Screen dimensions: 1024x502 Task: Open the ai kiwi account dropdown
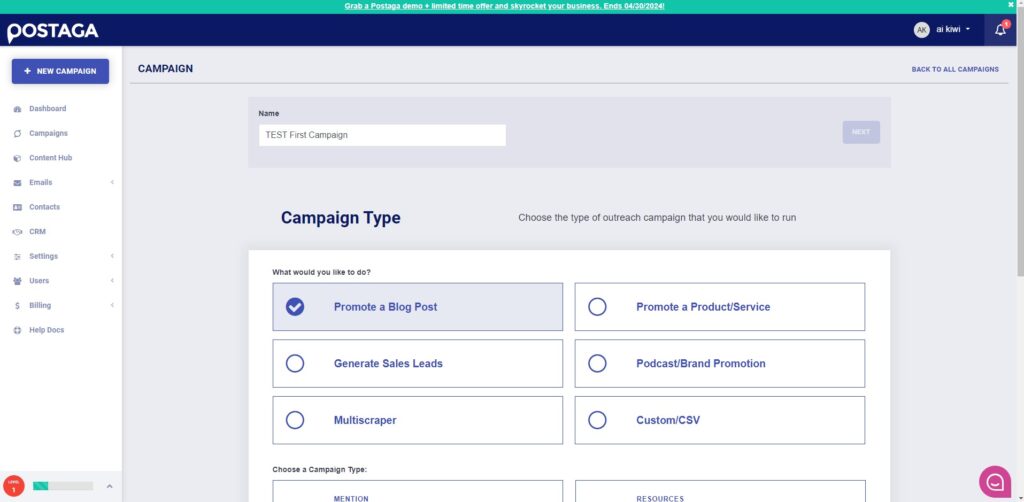click(x=942, y=29)
